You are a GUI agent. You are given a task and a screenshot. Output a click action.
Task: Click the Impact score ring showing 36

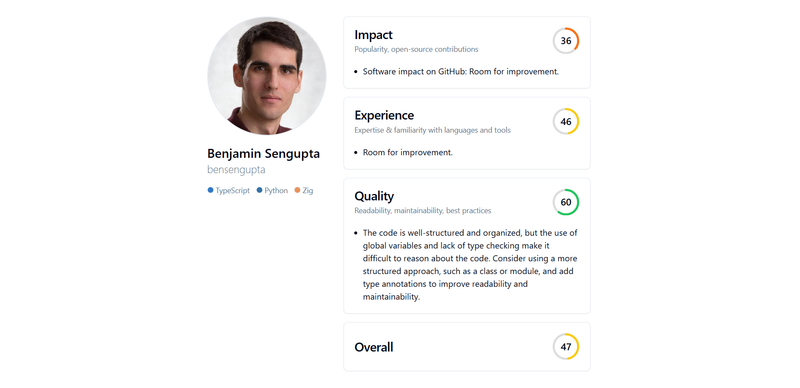pyautogui.click(x=566, y=41)
